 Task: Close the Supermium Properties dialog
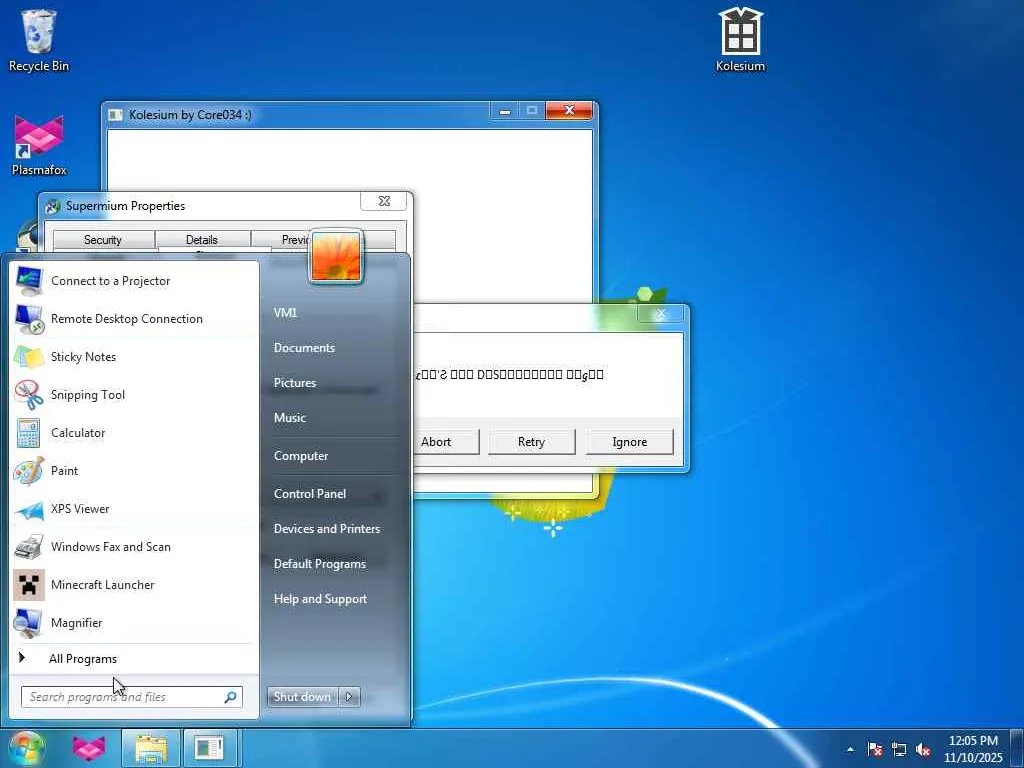click(384, 201)
